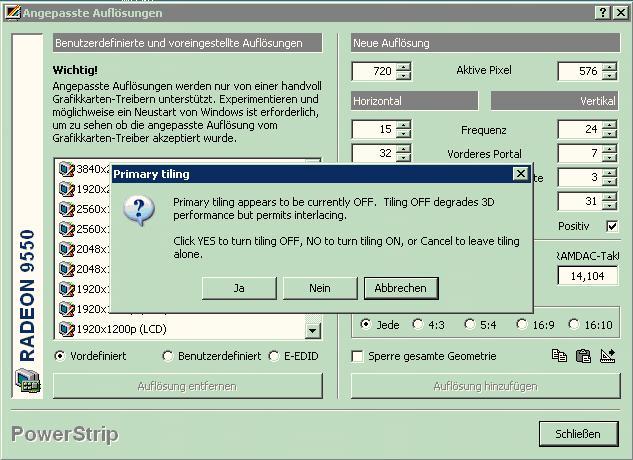This screenshot has width=633, height=460.
Task: Click the Aktive Pixel 720 width spinner
Action: click(x=403, y=71)
